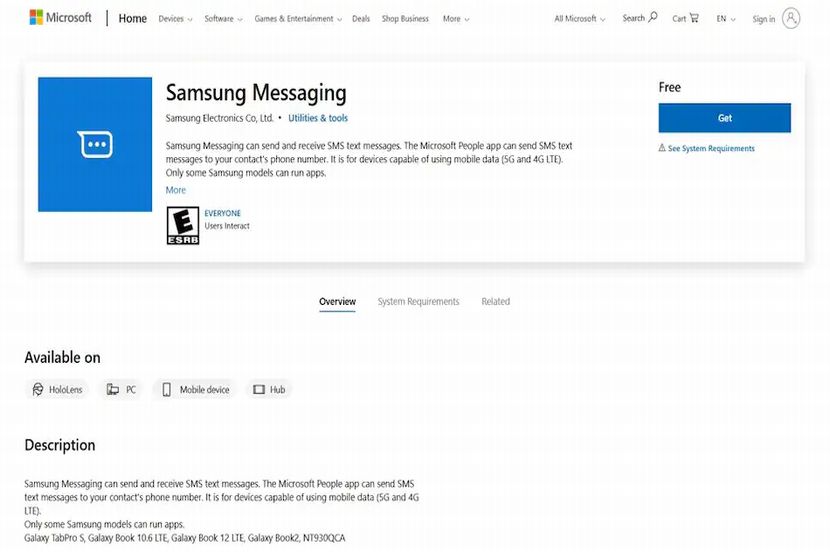Click the Users Interact text

tap(227, 226)
